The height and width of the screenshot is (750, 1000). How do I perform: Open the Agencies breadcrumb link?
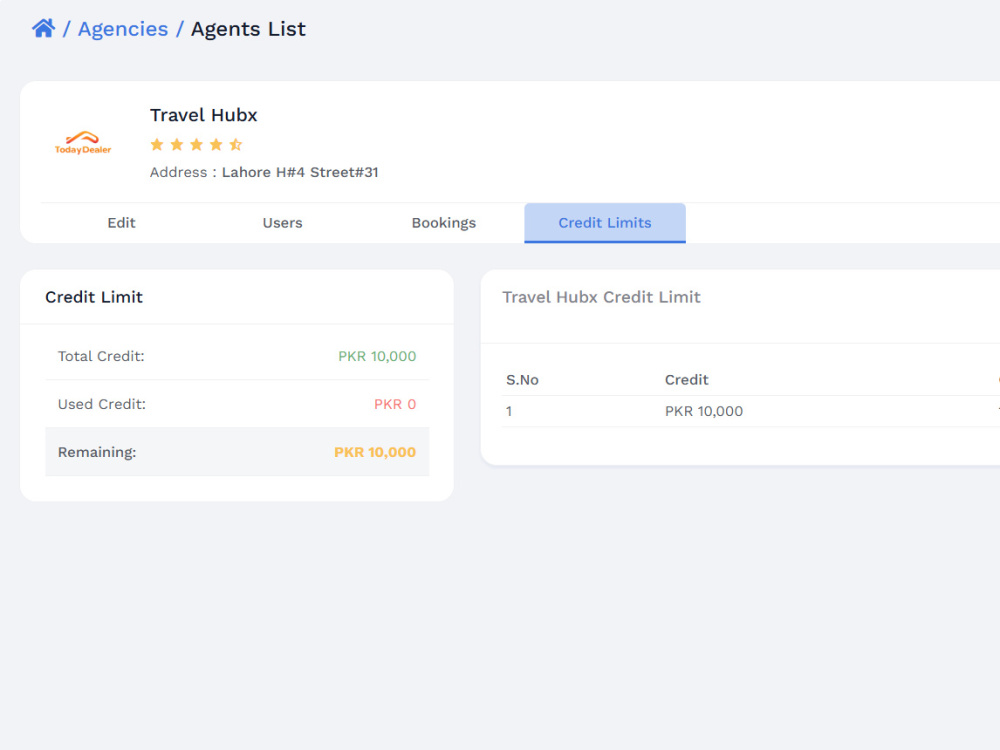pyautogui.click(x=122, y=29)
